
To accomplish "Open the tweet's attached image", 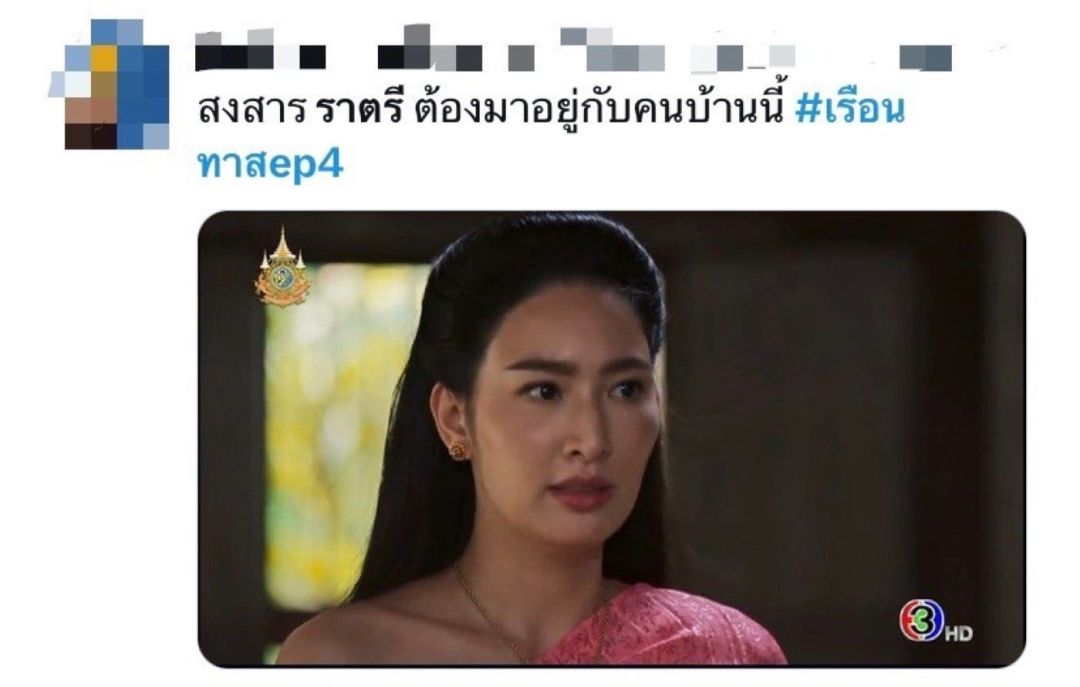I will [612, 438].
